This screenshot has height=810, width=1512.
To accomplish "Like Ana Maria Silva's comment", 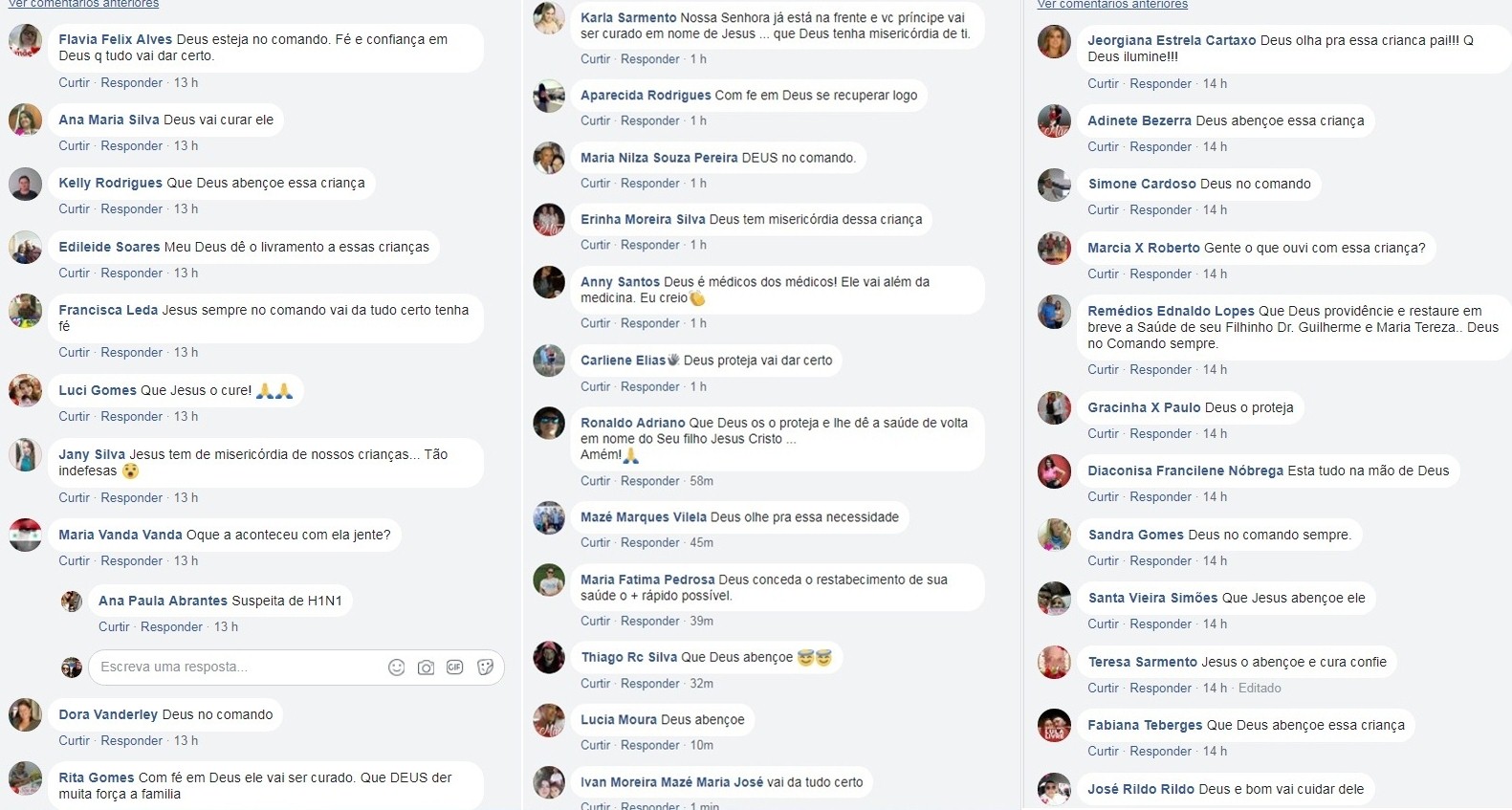I will point(74,146).
